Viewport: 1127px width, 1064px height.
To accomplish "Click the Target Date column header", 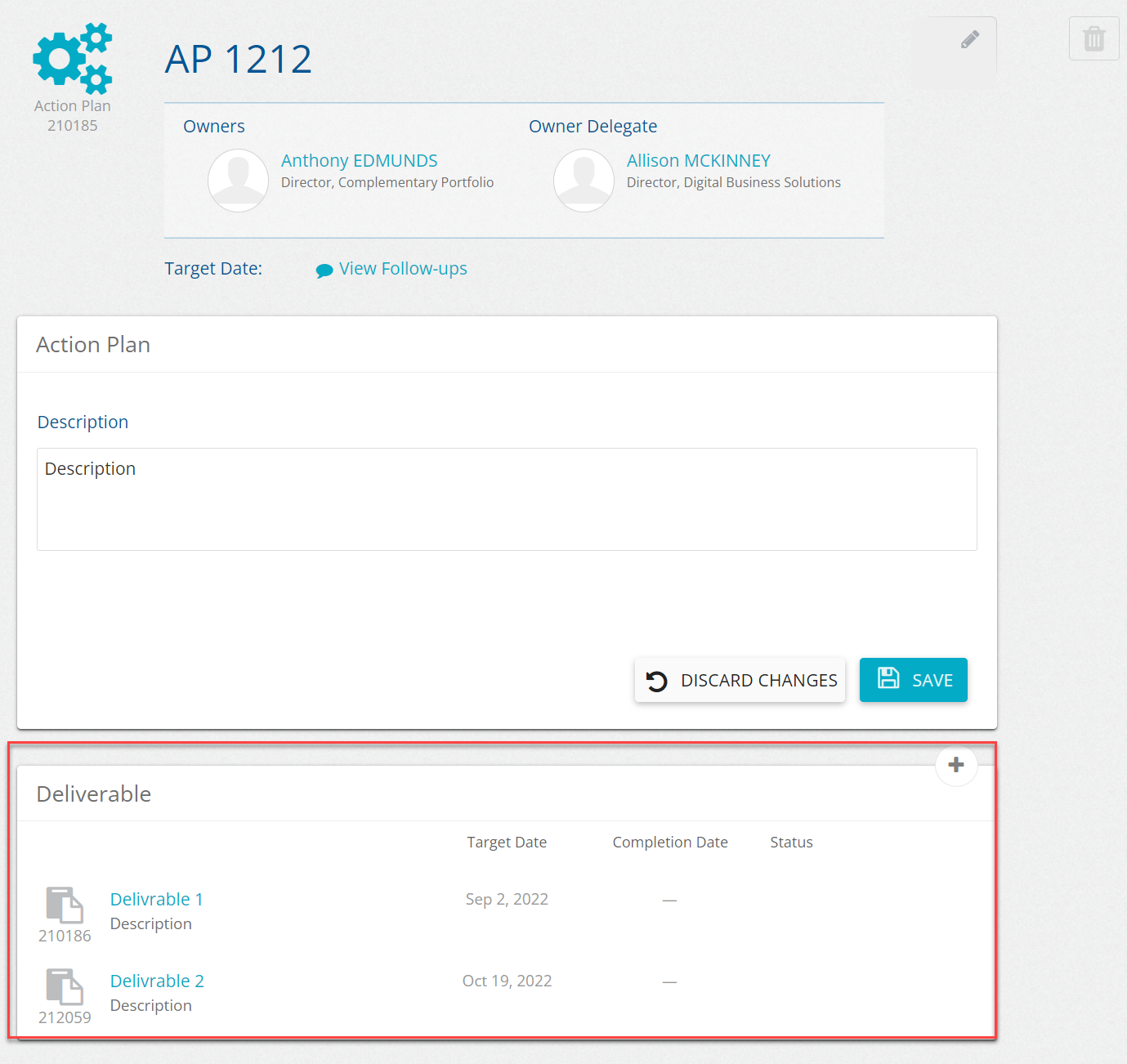I will click(x=507, y=843).
